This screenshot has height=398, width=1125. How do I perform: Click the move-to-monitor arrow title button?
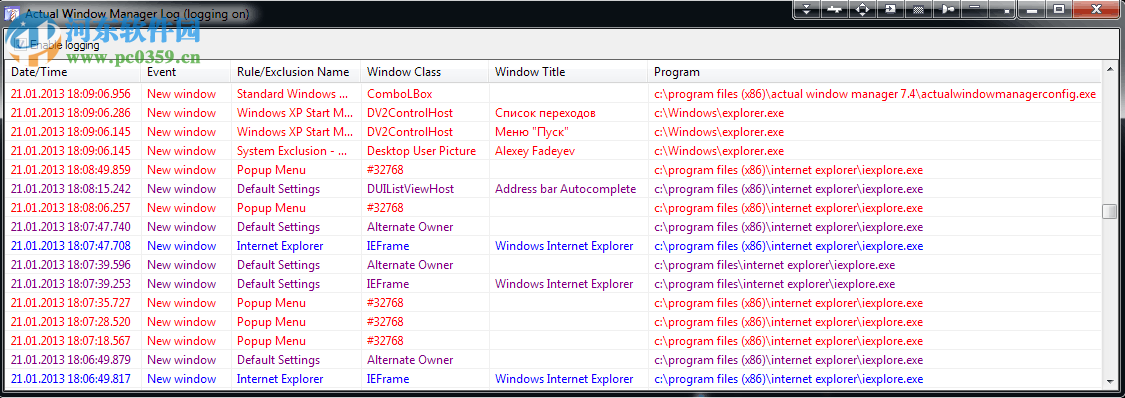pos(890,9)
